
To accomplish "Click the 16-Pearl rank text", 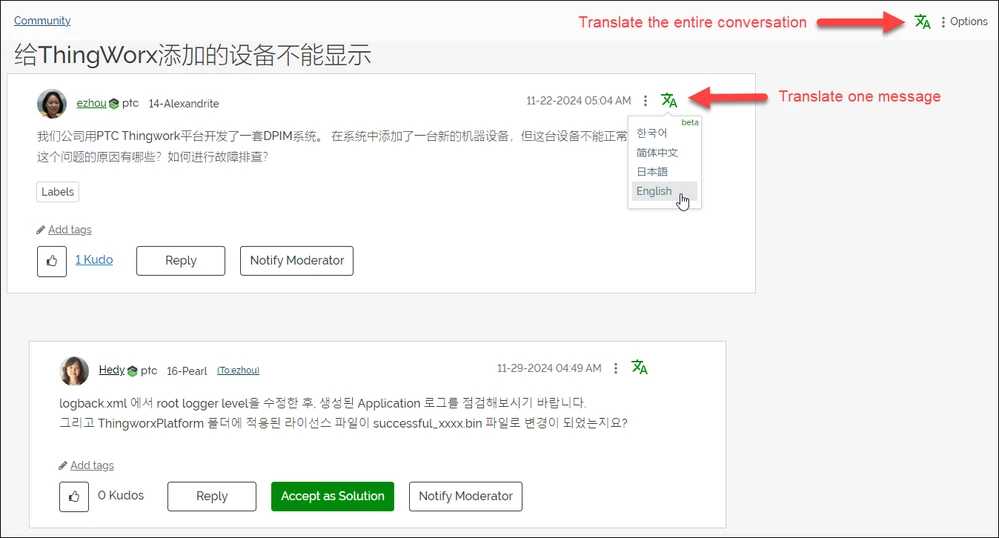I will point(187,371).
